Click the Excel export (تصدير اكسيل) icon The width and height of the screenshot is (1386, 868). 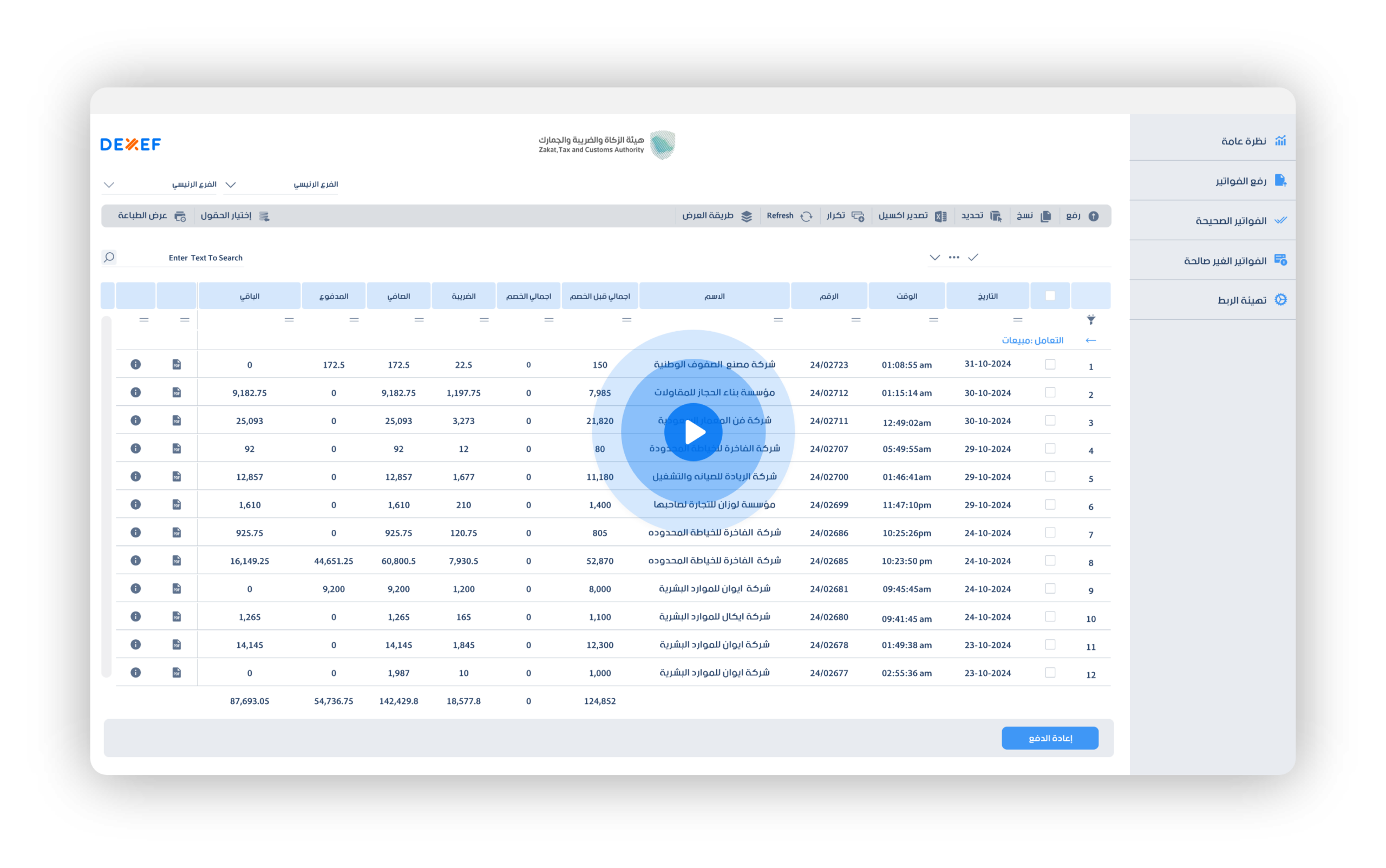click(x=940, y=216)
